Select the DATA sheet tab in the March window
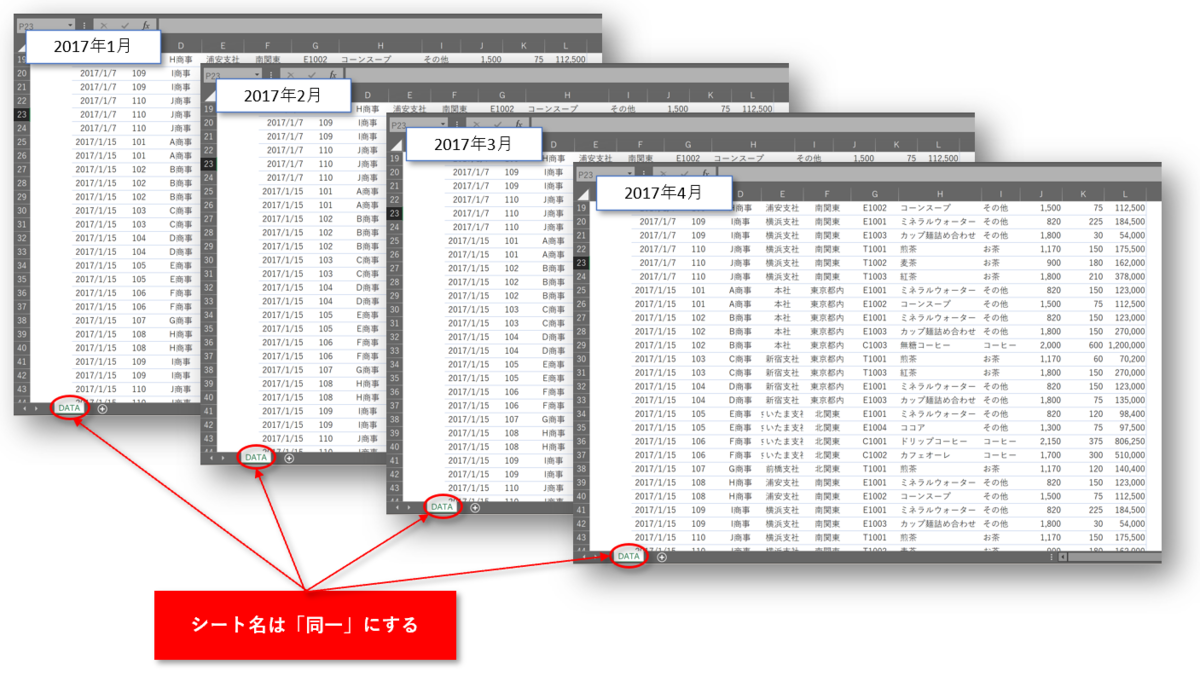This screenshot has width=1200, height=676. click(x=442, y=506)
